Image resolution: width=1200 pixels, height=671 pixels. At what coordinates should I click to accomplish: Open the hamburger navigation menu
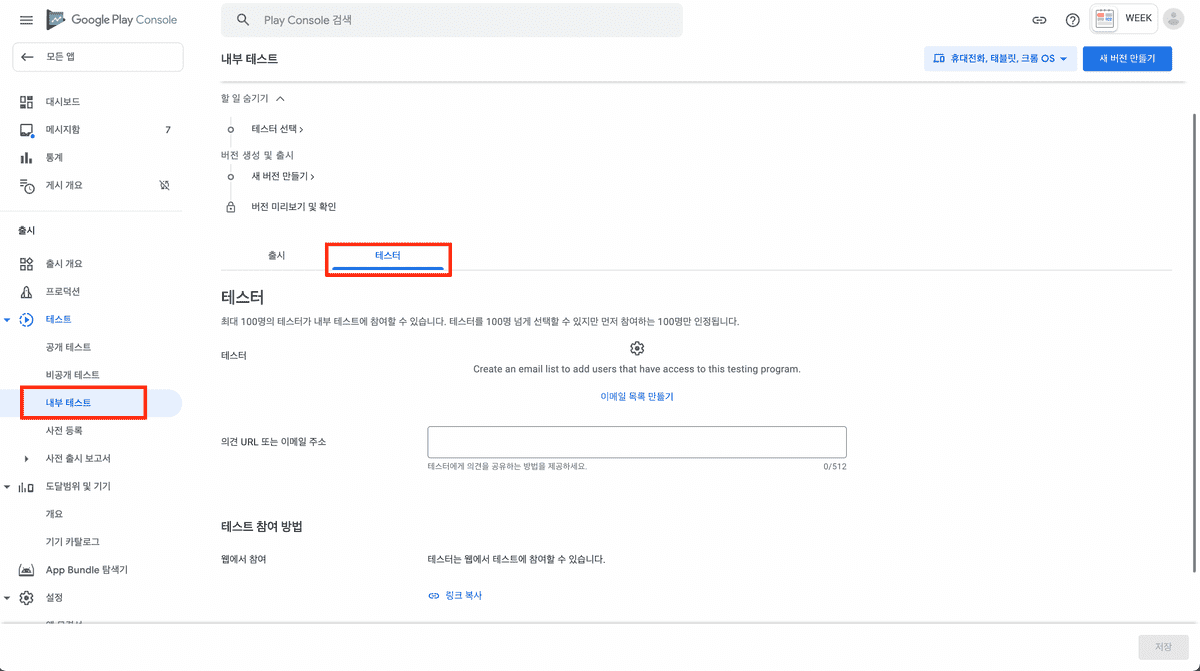pos(26,20)
